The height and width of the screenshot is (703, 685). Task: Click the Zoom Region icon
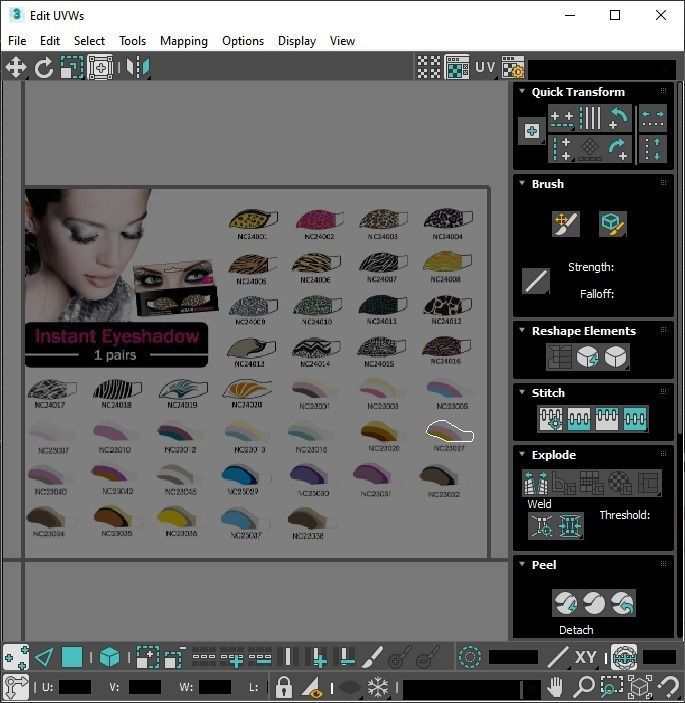pyautogui.click(x=611, y=686)
